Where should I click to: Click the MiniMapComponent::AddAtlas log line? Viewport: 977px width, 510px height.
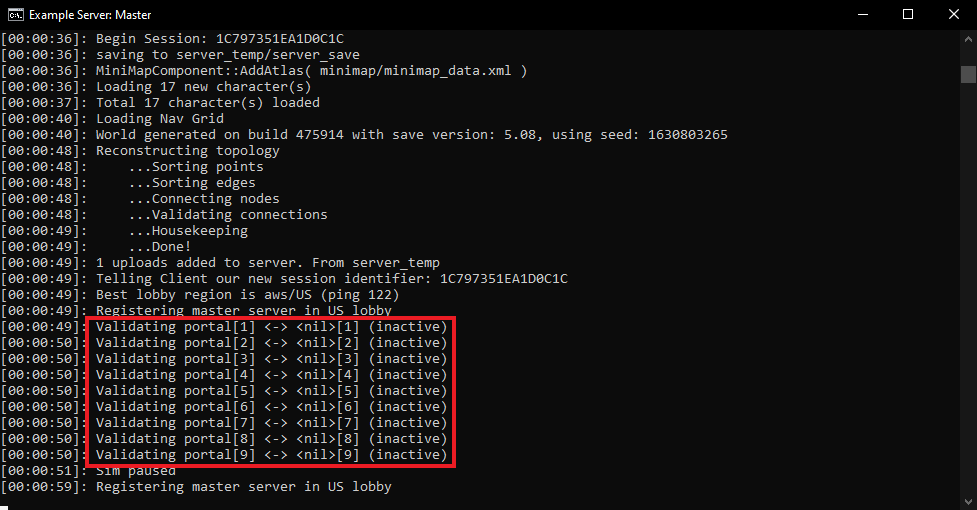(311, 71)
